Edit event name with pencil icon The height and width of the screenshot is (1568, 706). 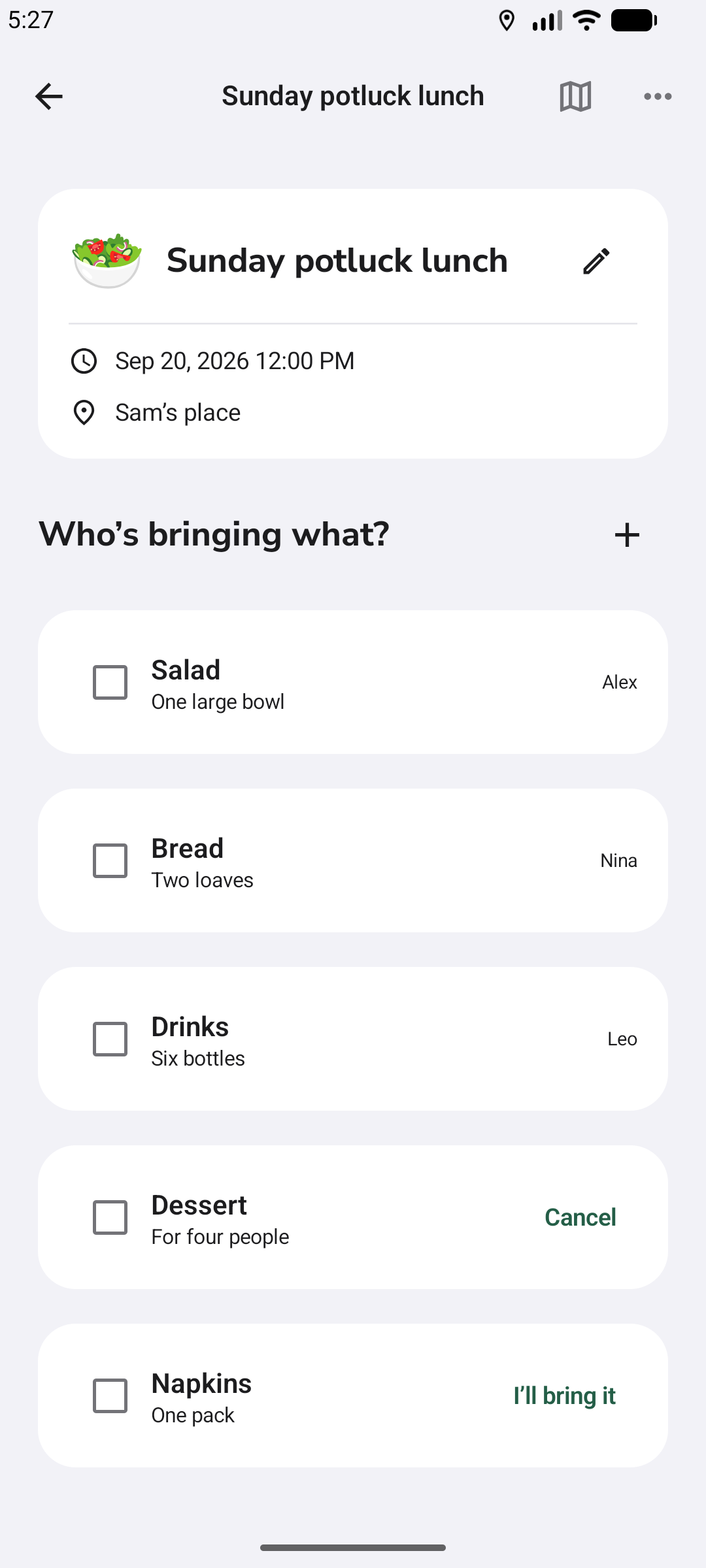click(x=596, y=261)
